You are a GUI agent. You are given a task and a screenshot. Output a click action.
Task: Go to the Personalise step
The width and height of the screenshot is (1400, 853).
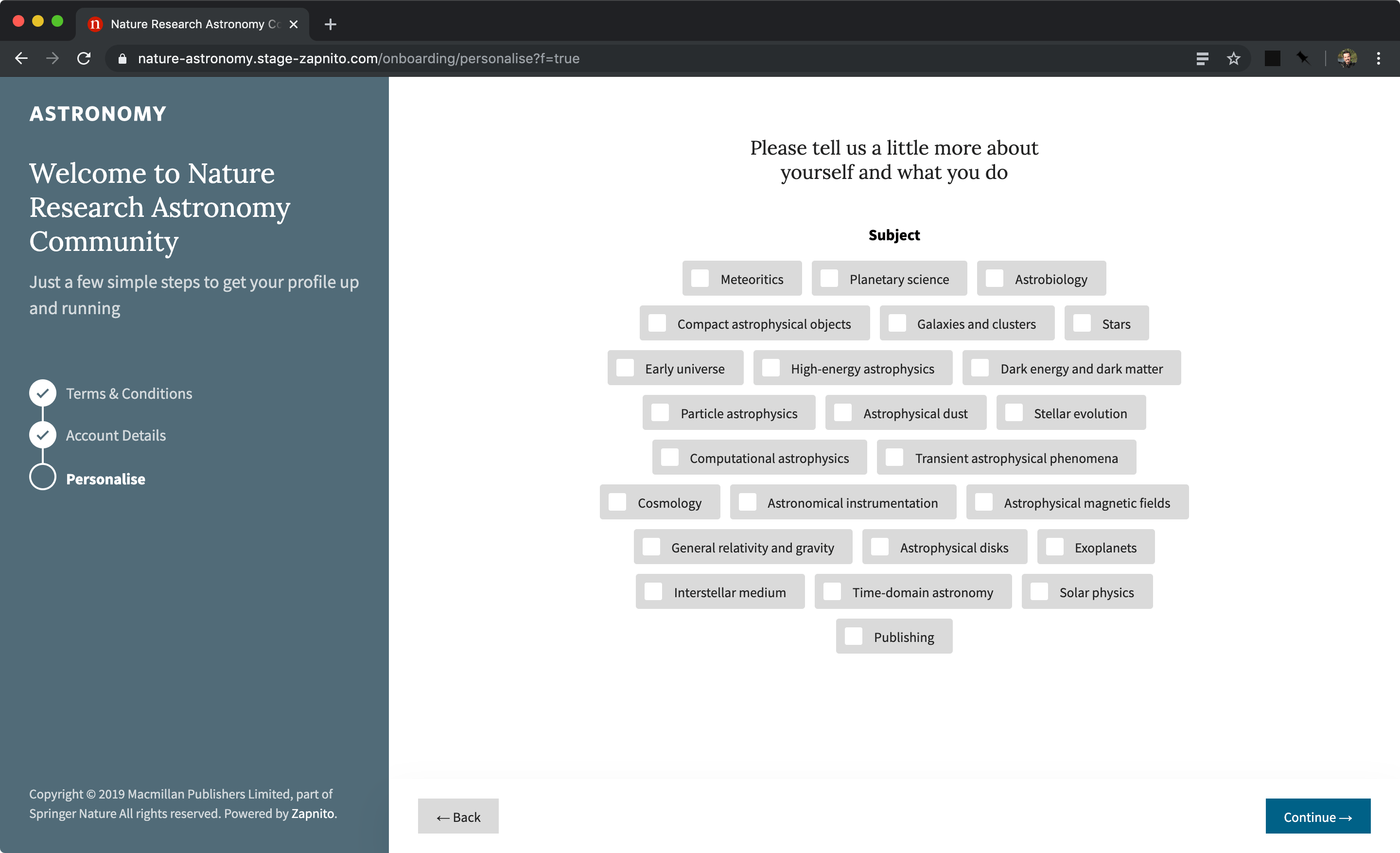105,479
